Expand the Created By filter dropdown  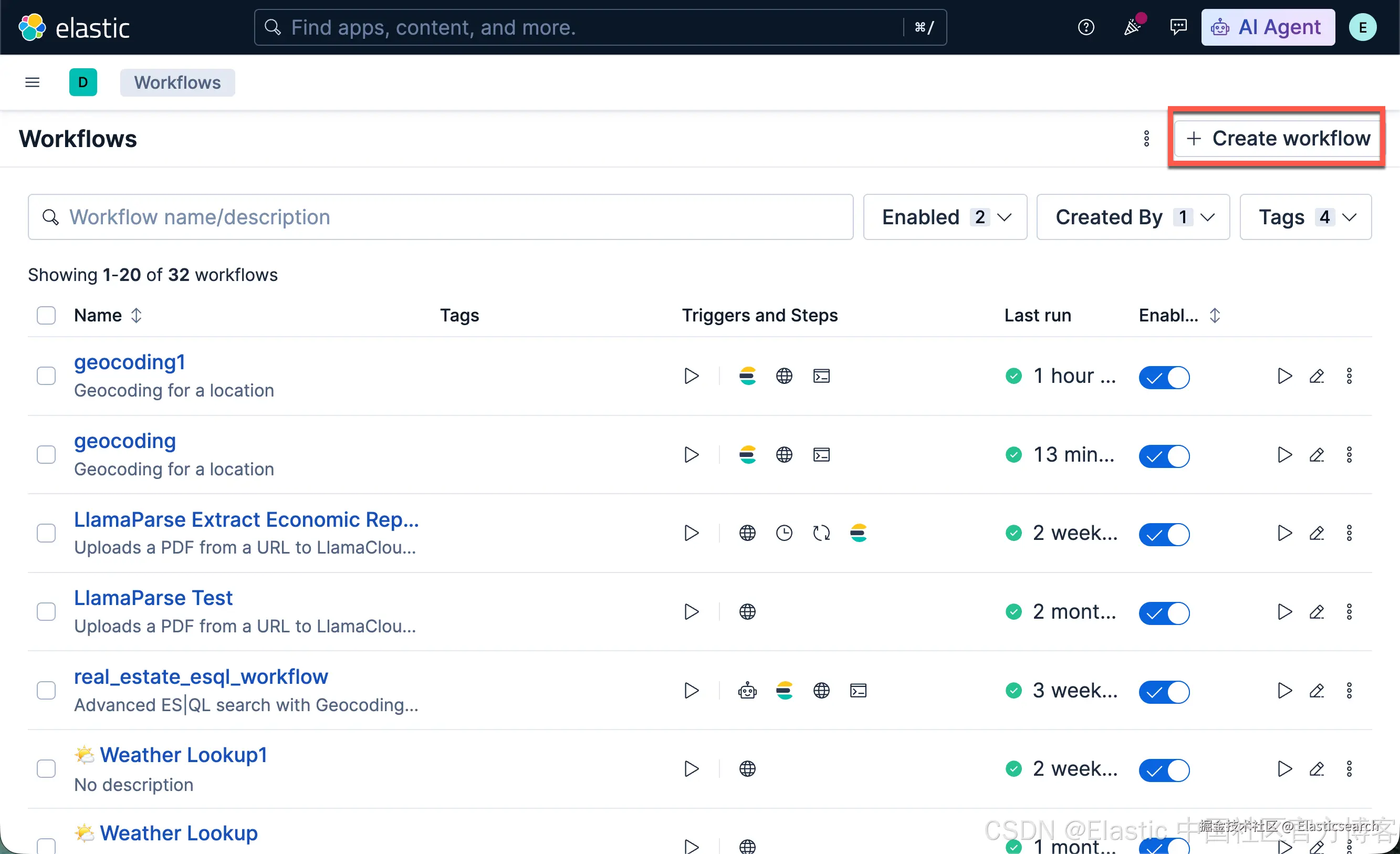coord(1133,217)
